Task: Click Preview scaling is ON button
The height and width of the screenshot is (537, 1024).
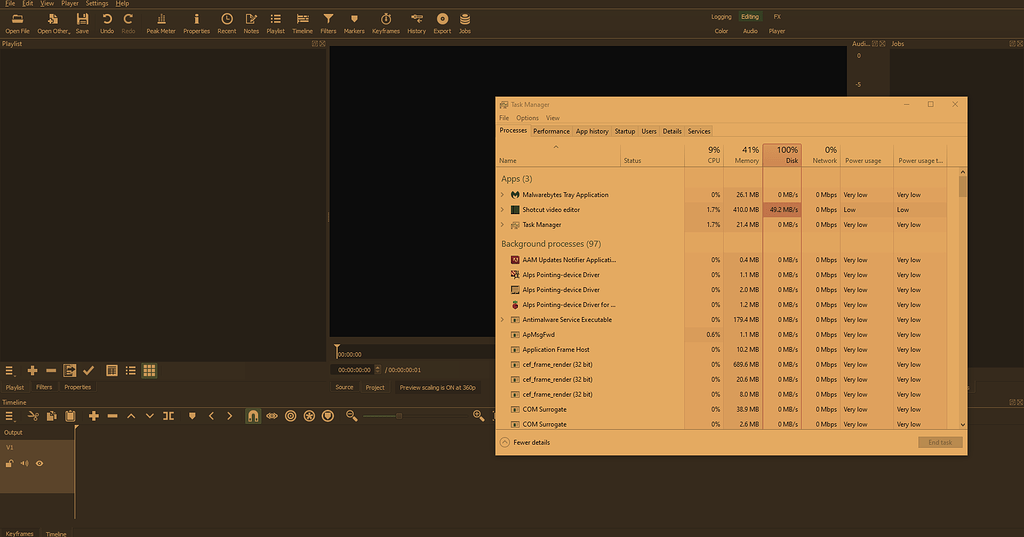Action: tap(438, 387)
